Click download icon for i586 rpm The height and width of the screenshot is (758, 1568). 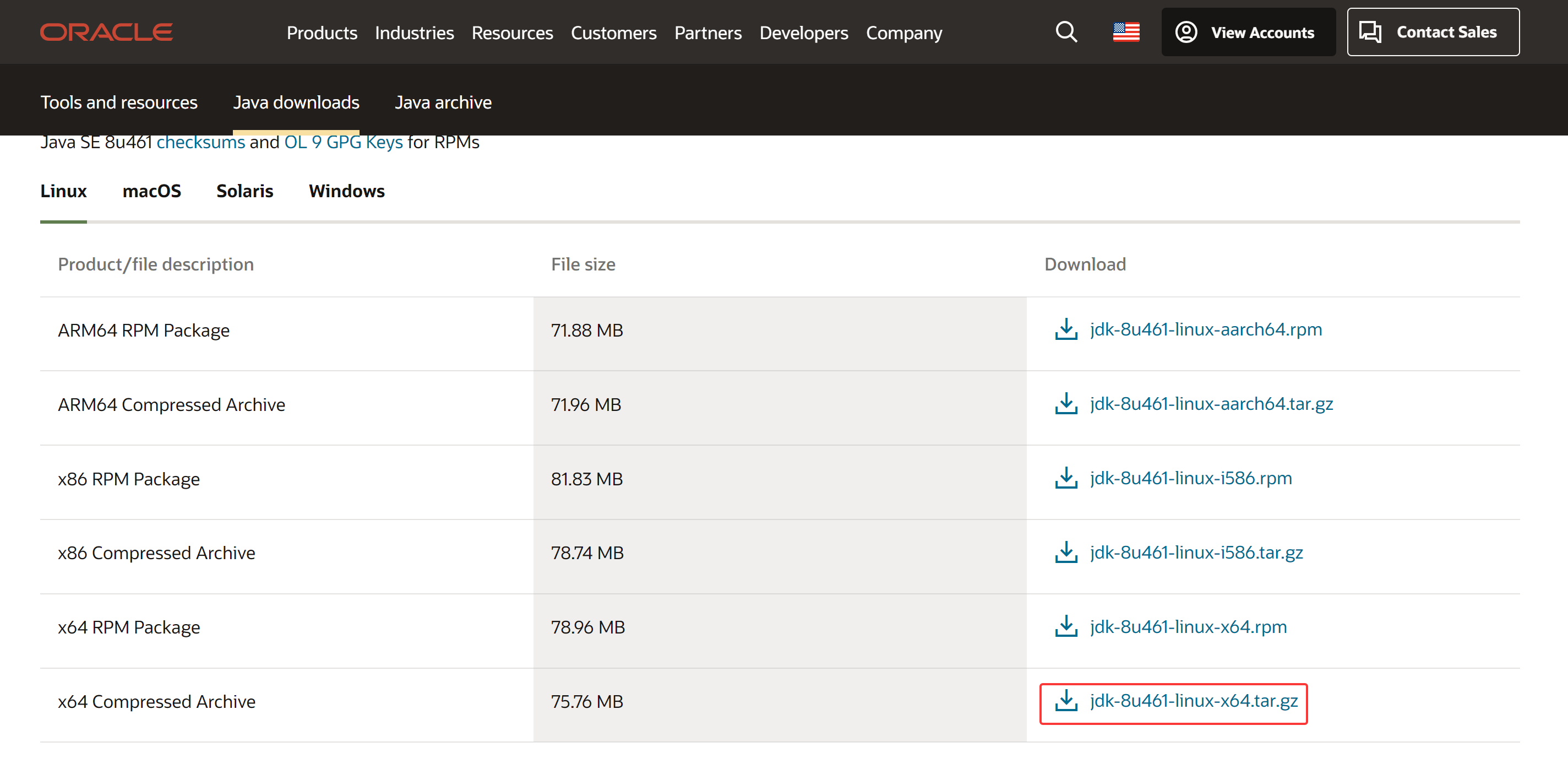[1066, 478]
